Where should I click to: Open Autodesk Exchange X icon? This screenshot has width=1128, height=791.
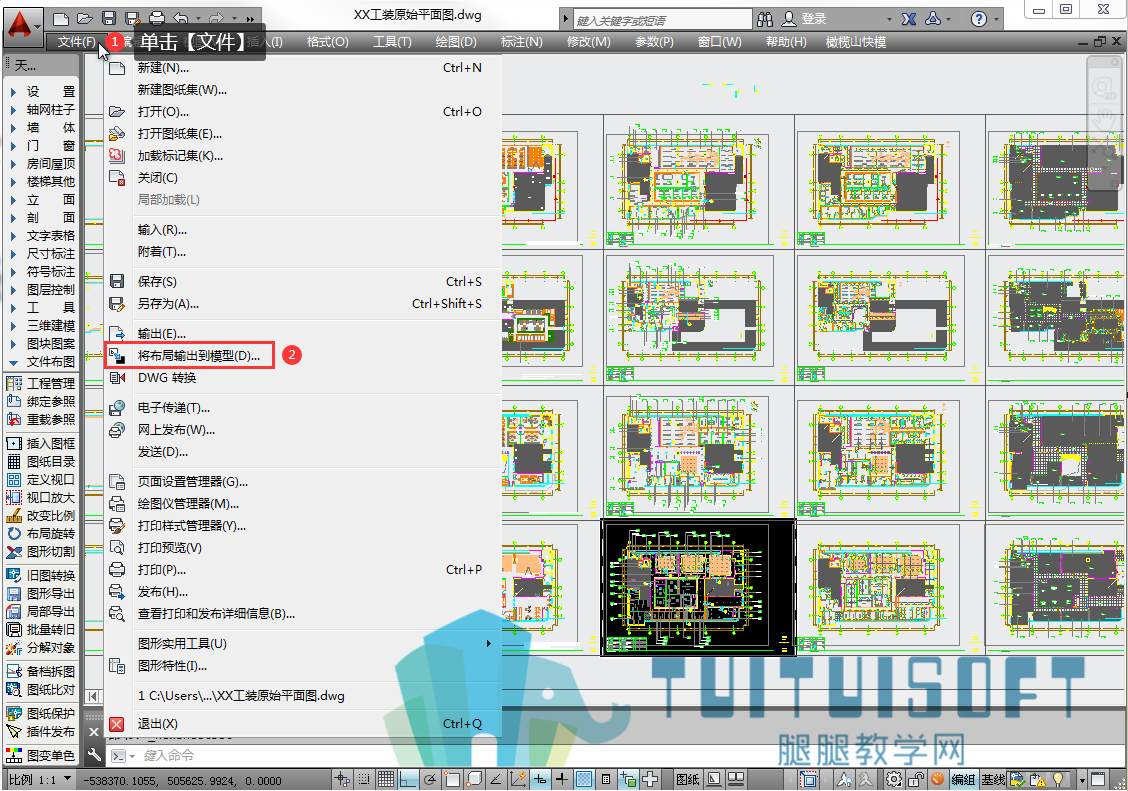(909, 19)
